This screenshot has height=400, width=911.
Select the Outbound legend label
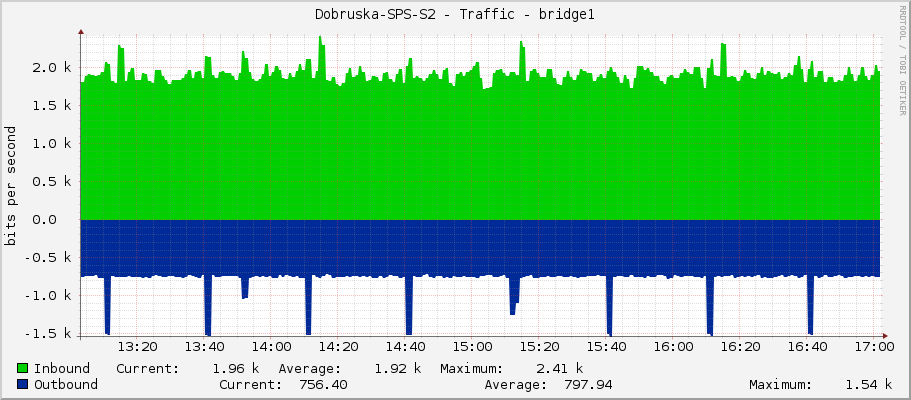(66, 384)
